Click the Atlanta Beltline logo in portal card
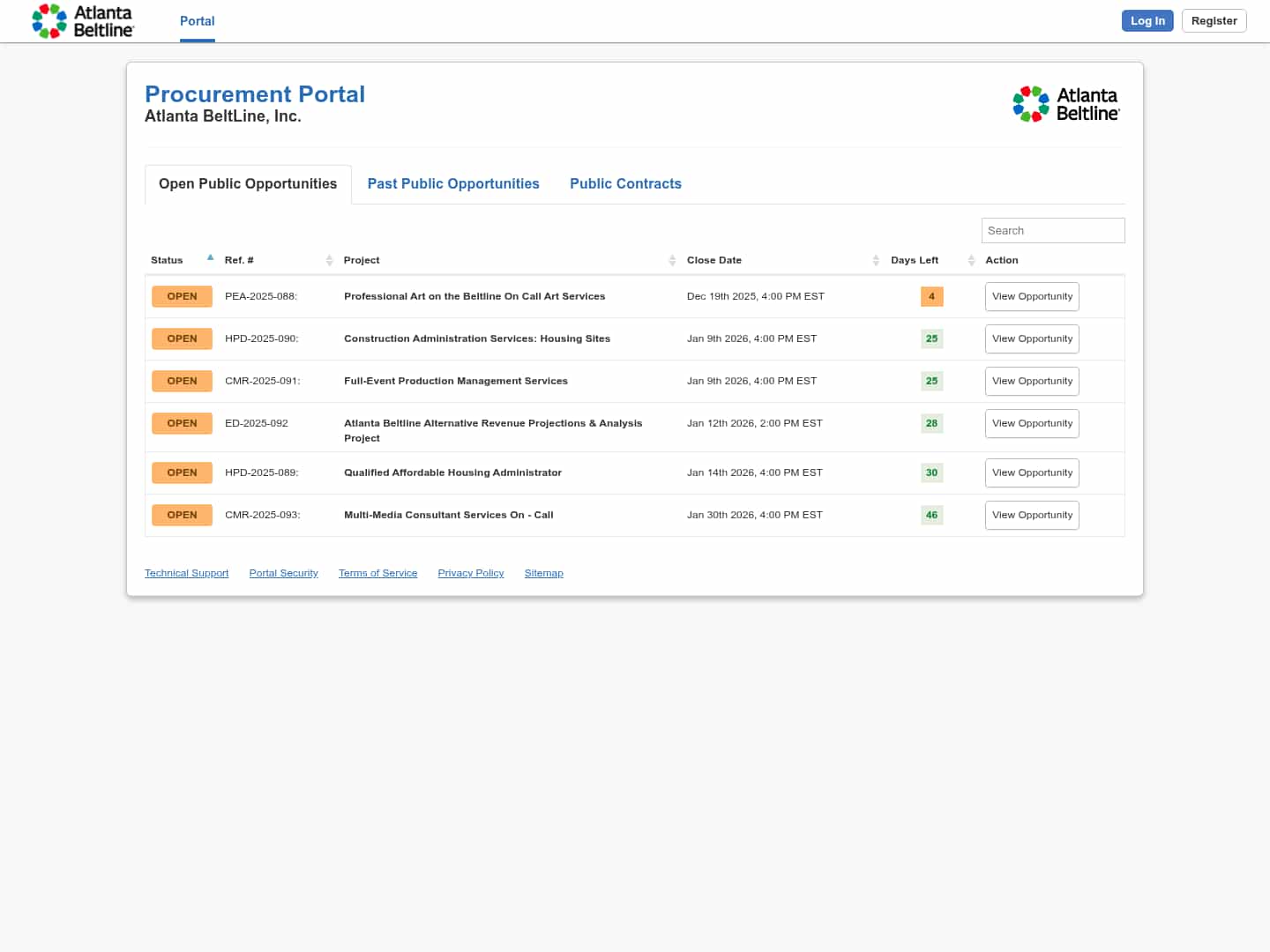 (x=1065, y=104)
